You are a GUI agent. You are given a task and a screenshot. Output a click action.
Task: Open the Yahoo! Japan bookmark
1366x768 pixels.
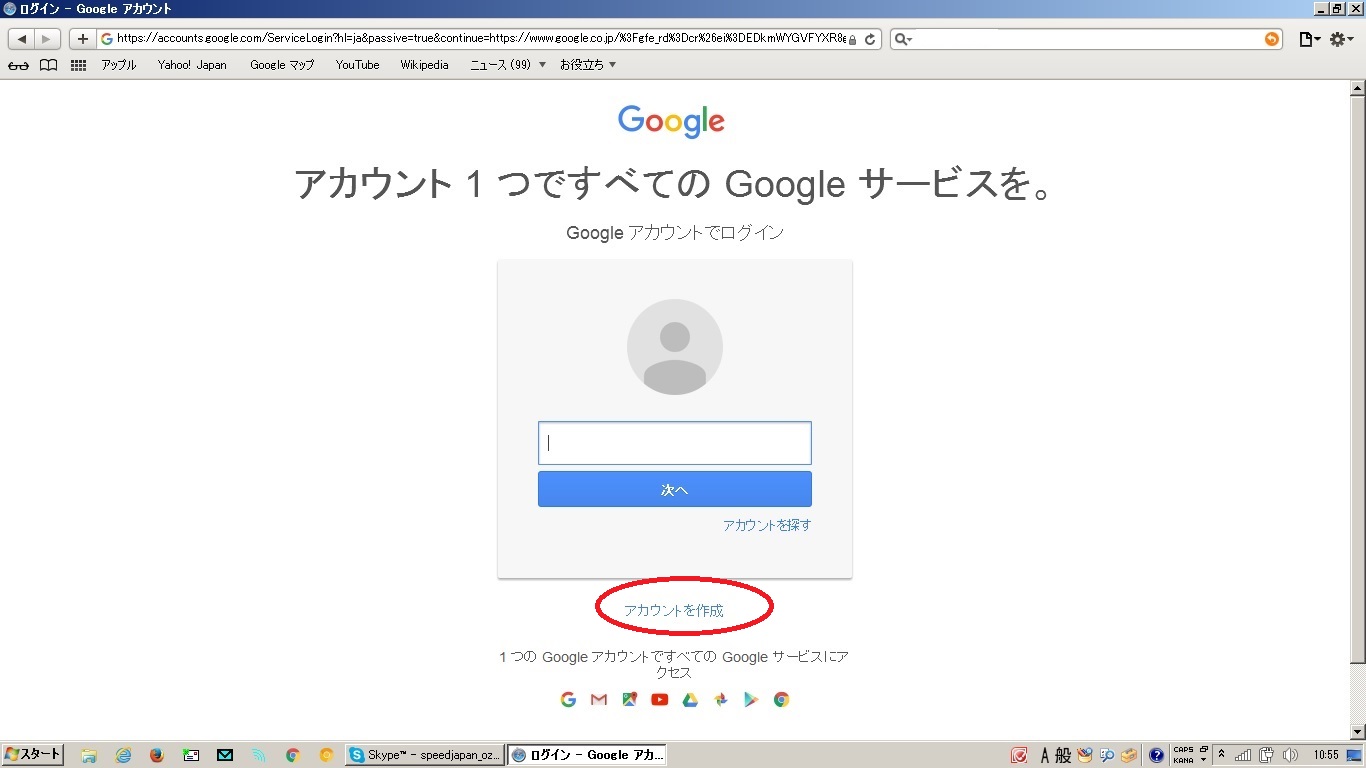click(192, 65)
